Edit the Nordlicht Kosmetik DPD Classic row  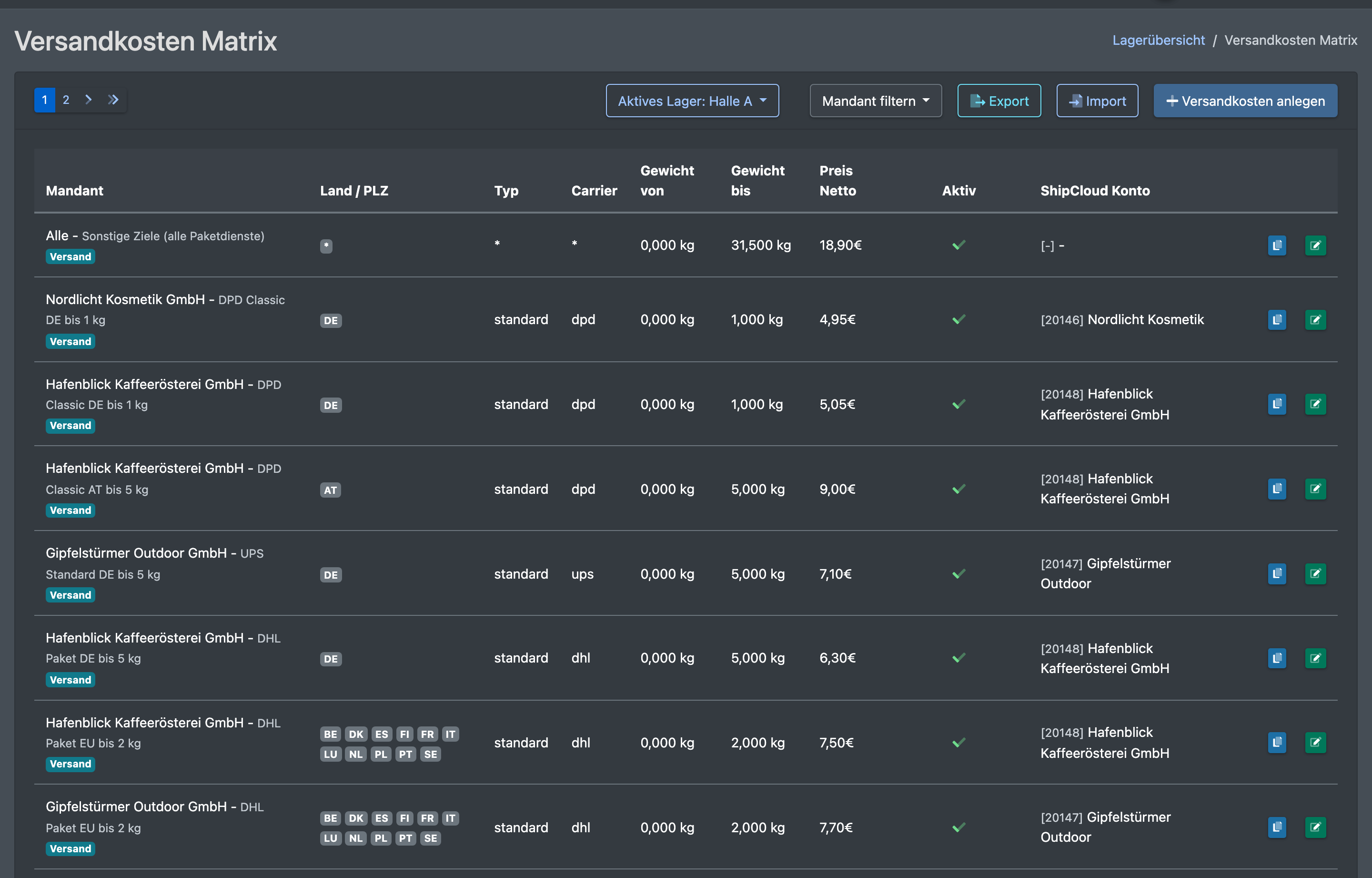click(x=1315, y=319)
